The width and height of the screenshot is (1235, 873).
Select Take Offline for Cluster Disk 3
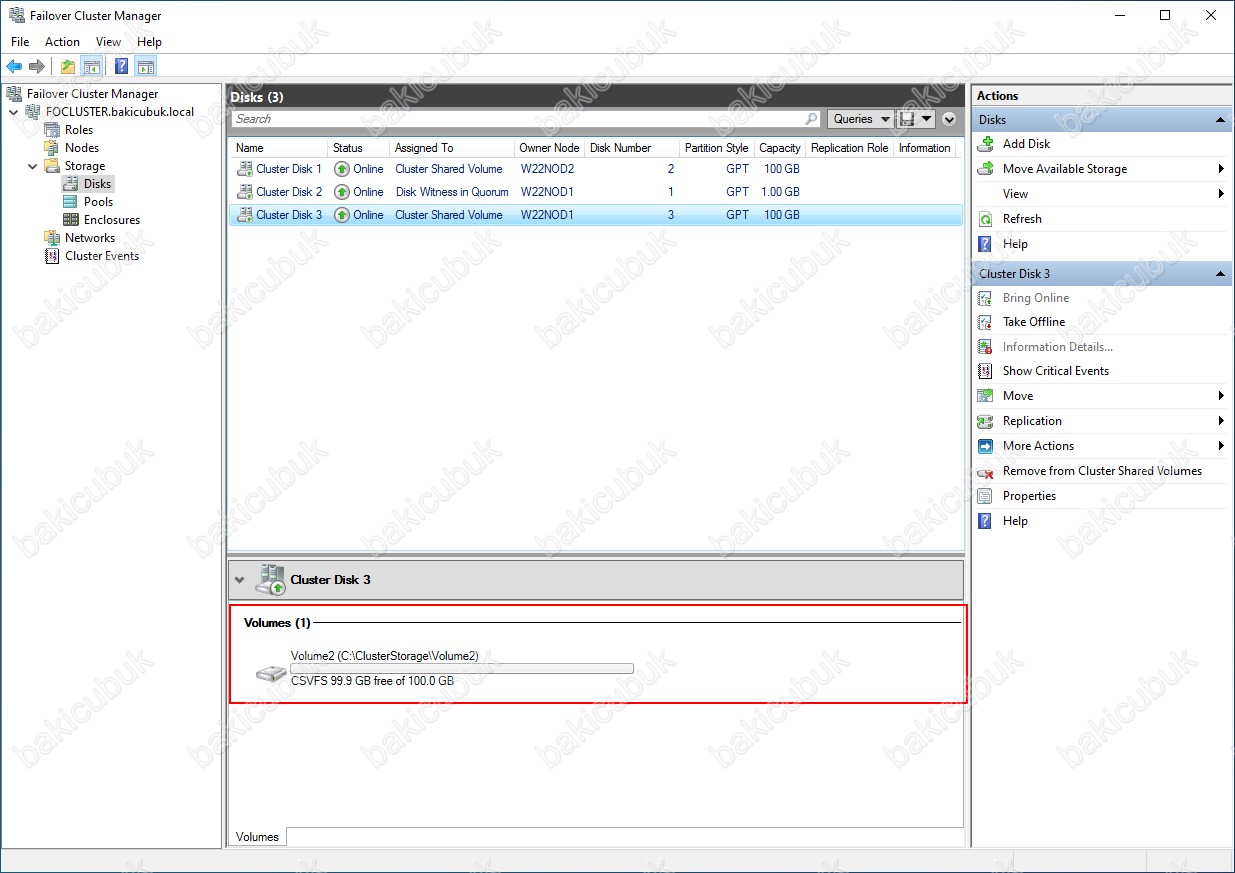click(1034, 322)
